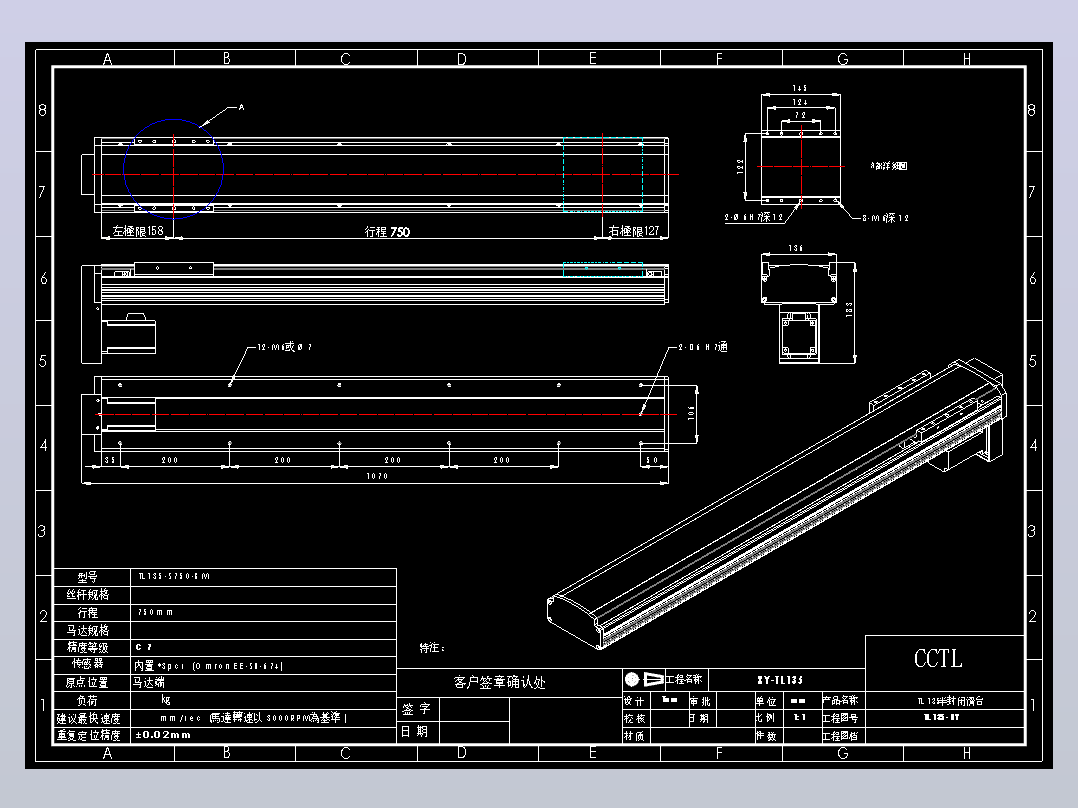Click the '审批' title block label
The height and width of the screenshot is (808, 1078).
(700, 701)
